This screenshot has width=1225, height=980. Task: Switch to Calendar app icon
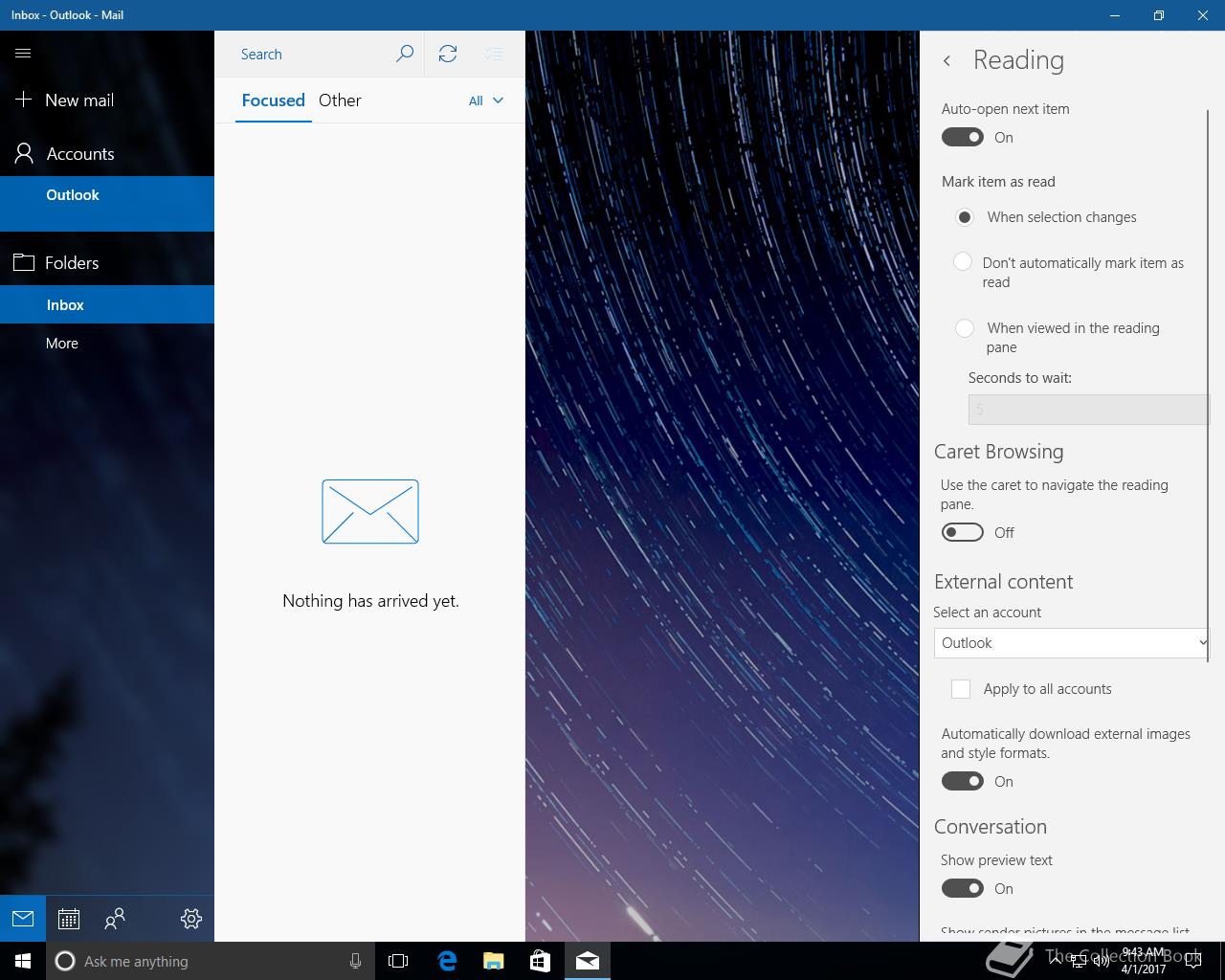tap(69, 919)
